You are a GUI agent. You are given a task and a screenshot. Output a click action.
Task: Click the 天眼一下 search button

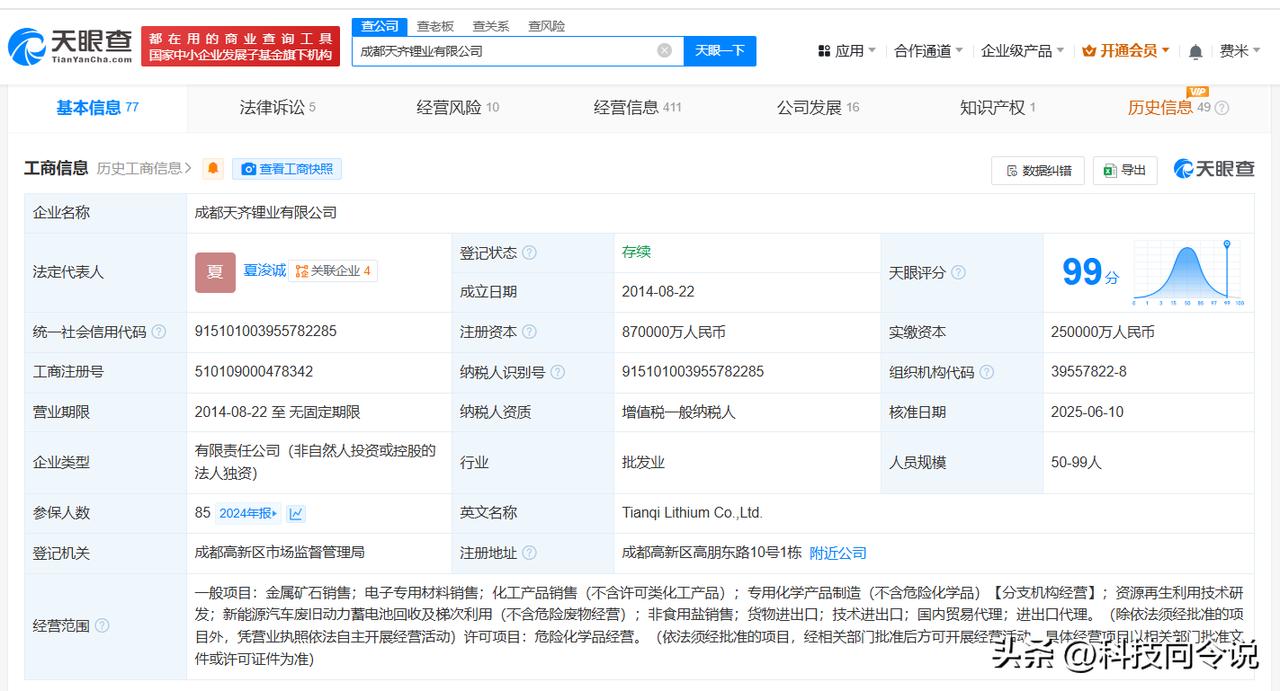(x=720, y=51)
